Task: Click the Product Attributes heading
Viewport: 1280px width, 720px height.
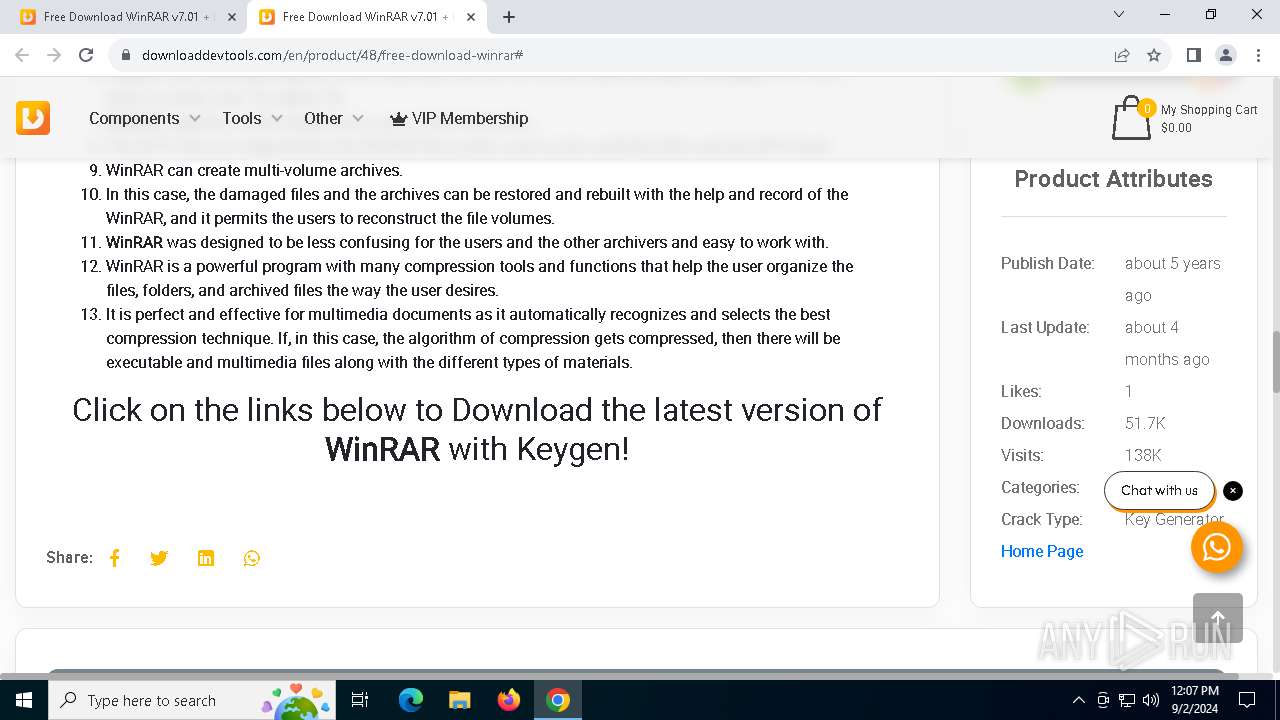Action: coord(1113,179)
